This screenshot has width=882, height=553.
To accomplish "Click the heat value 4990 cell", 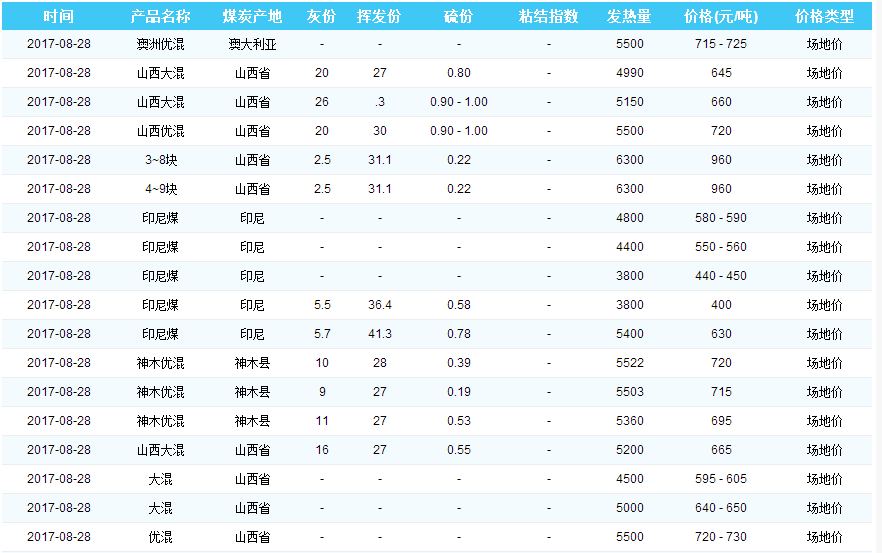I will tap(630, 73).
